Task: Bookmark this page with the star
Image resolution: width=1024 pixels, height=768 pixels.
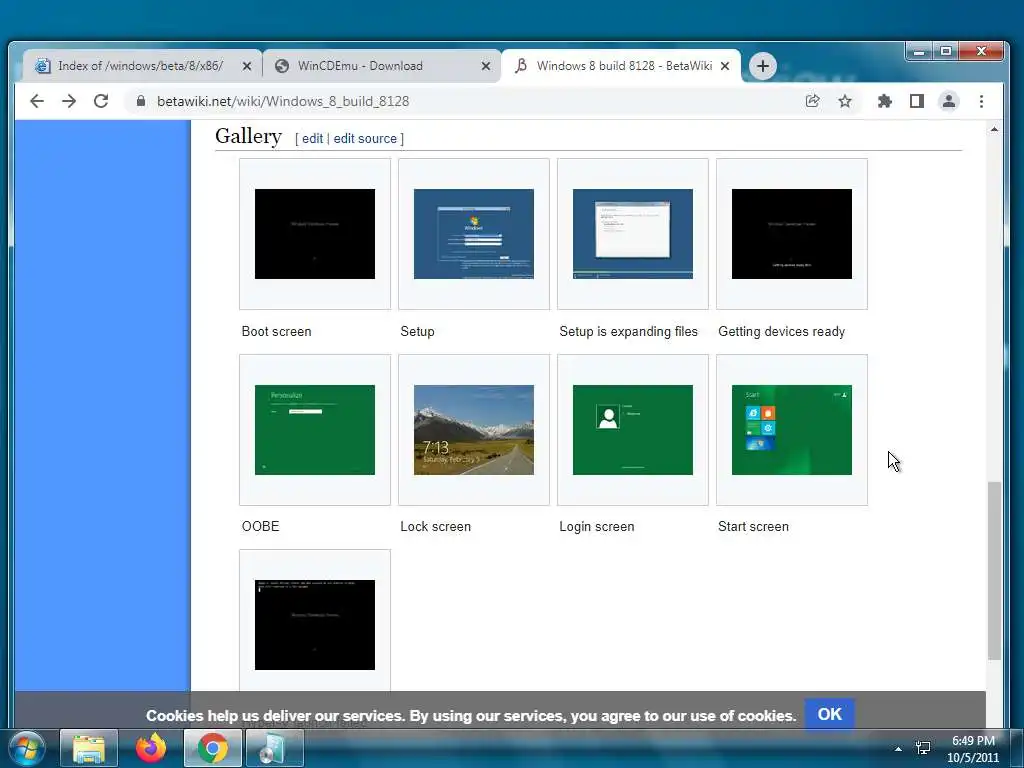Action: (845, 101)
